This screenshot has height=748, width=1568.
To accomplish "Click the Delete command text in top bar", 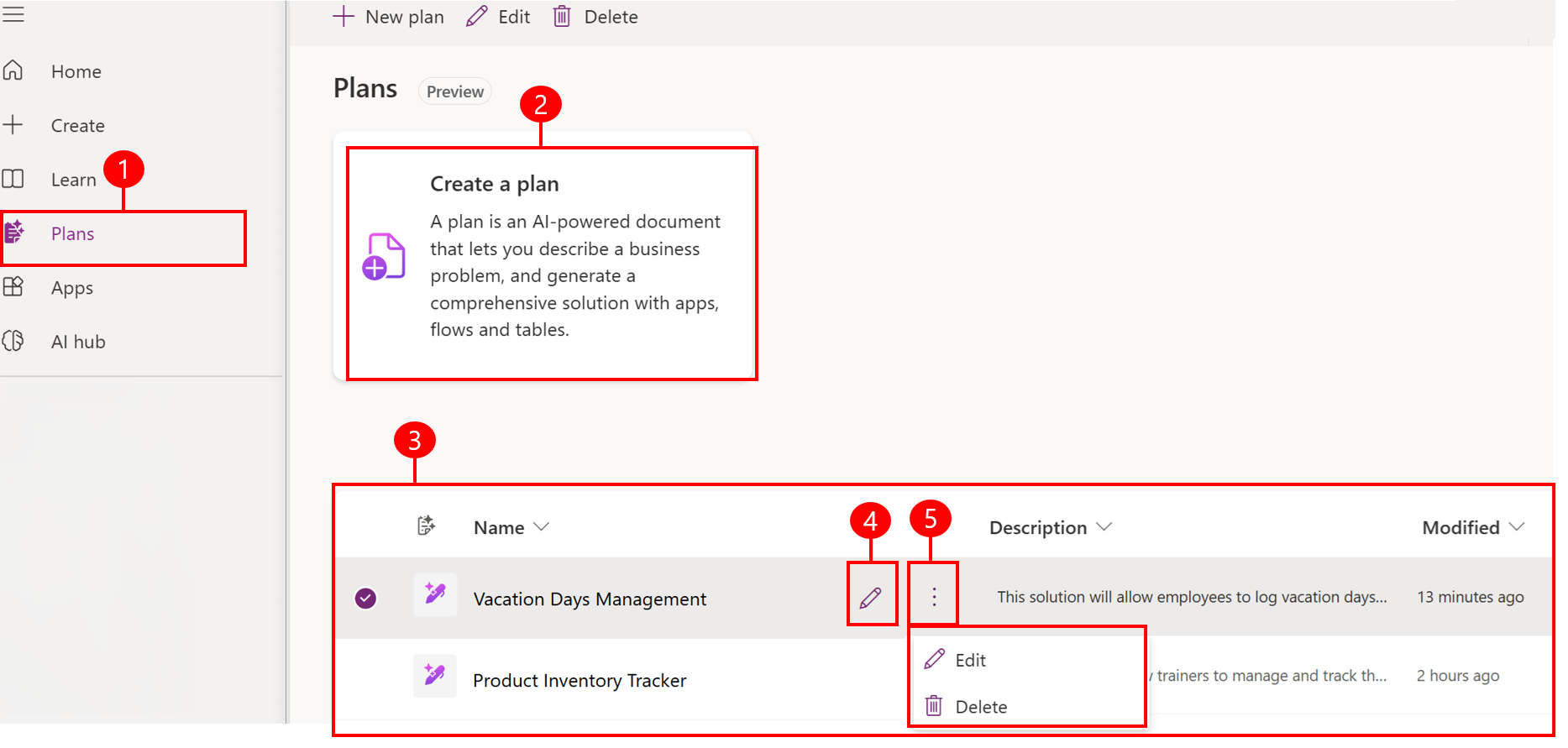I will point(611,17).
